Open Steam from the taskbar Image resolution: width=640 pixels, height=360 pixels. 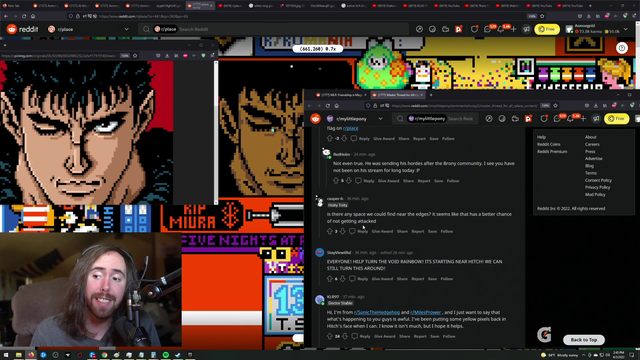click(x=178, y=355)
